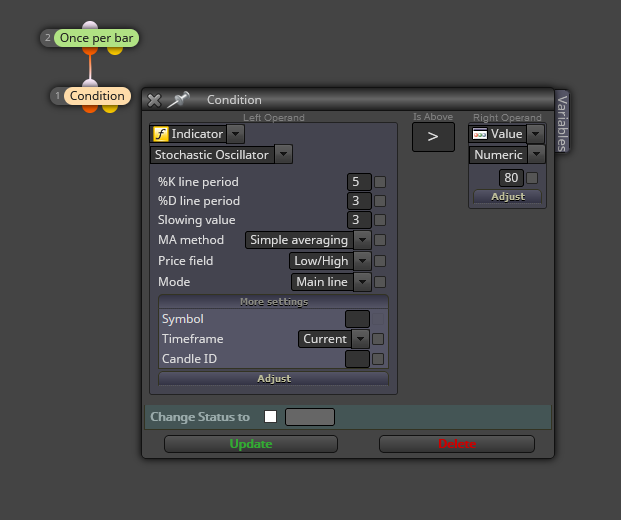Click the Symbol input field

(357, 319)
